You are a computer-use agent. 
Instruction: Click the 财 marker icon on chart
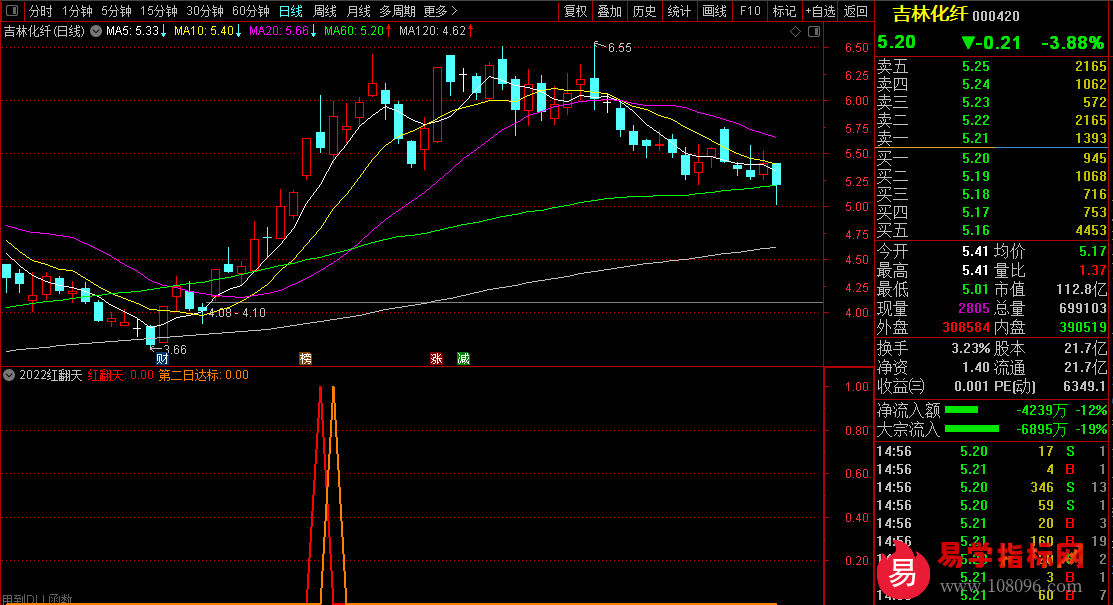click(x=162, y=359)
